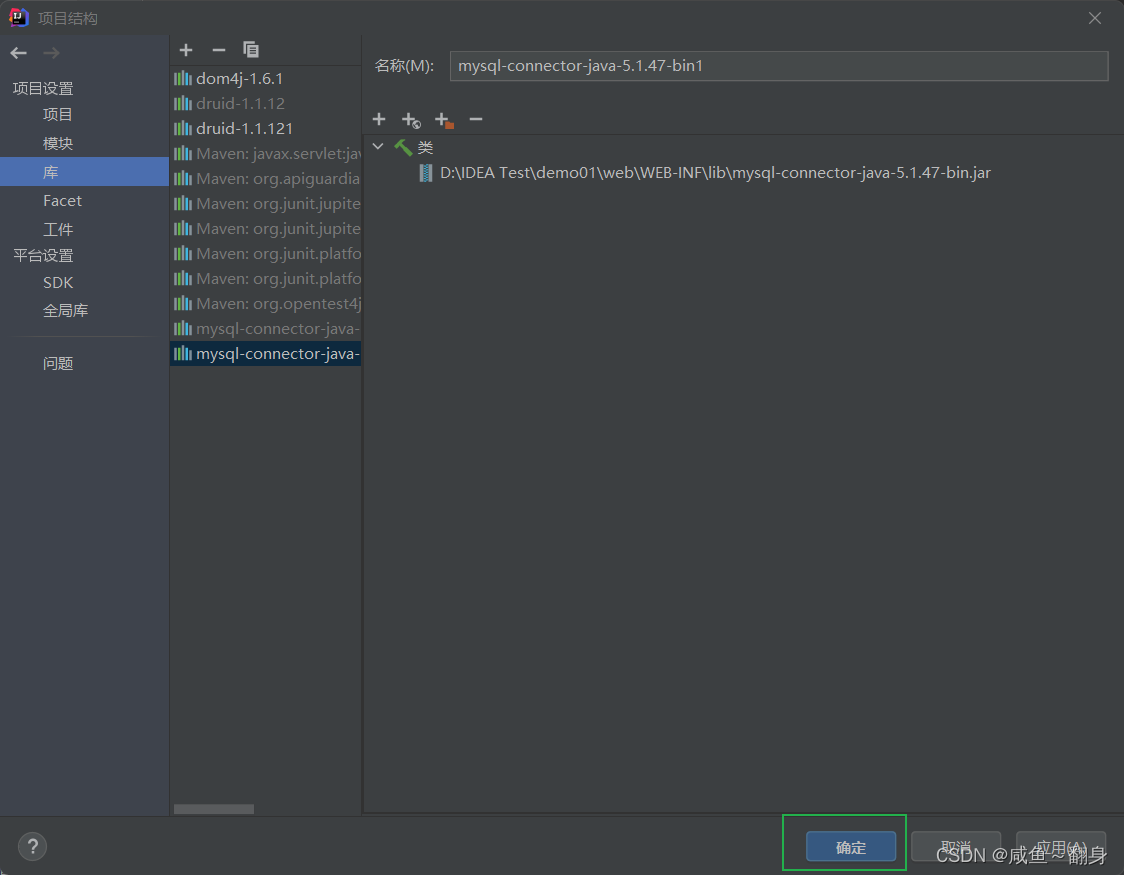The height and width of the screenshot is (875, 1124).
Task: Click the 应用(A) apply button
Action: coord(1061,846)
